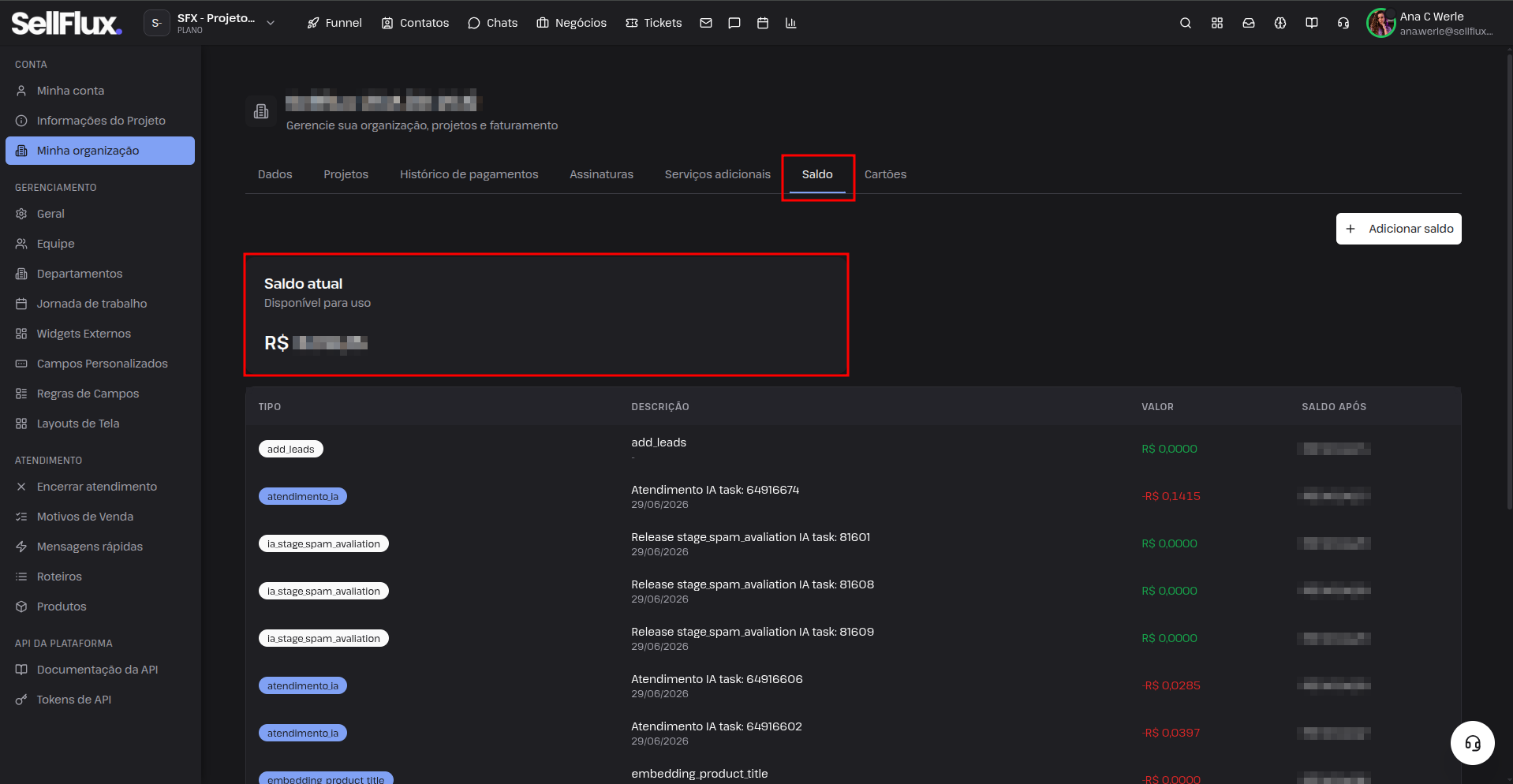1513x784 pixels.
Task: Switch to the Cartões tab
Action: tap(885, 174)
